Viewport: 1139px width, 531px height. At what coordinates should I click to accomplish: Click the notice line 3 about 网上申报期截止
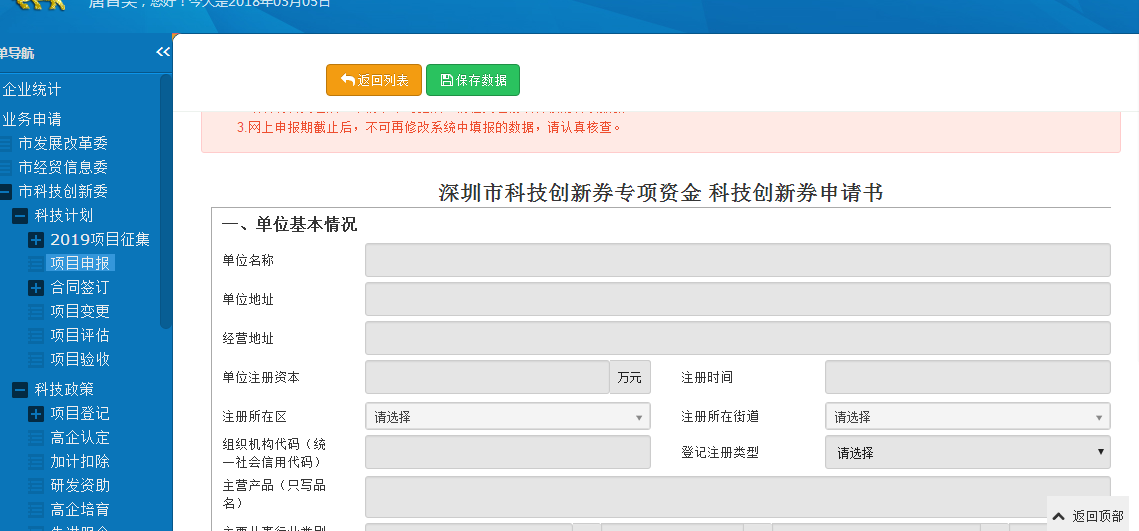pyautogui.click(x=429, y=127)
